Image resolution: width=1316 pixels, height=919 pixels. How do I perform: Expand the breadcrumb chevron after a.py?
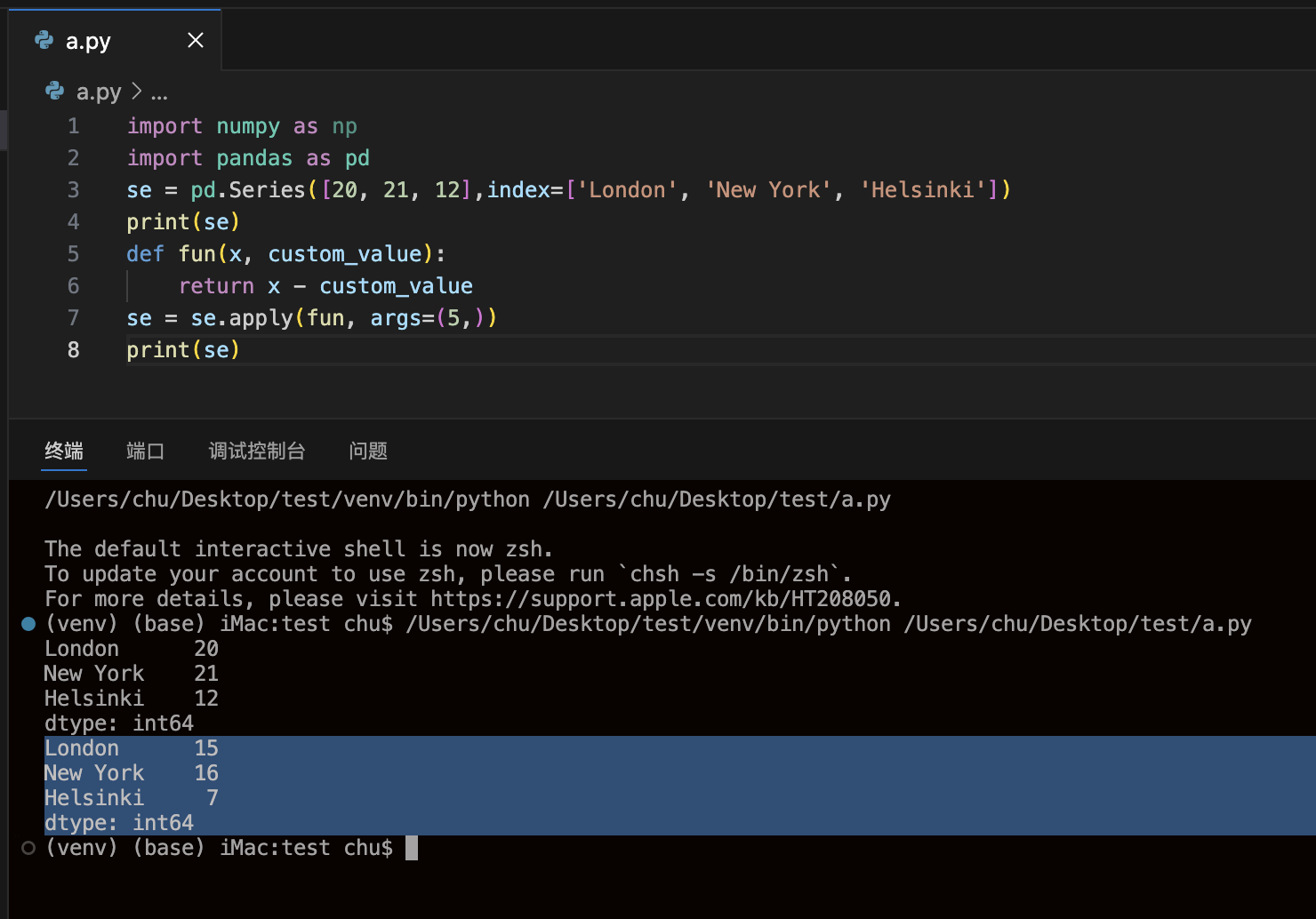coord(136,92)
